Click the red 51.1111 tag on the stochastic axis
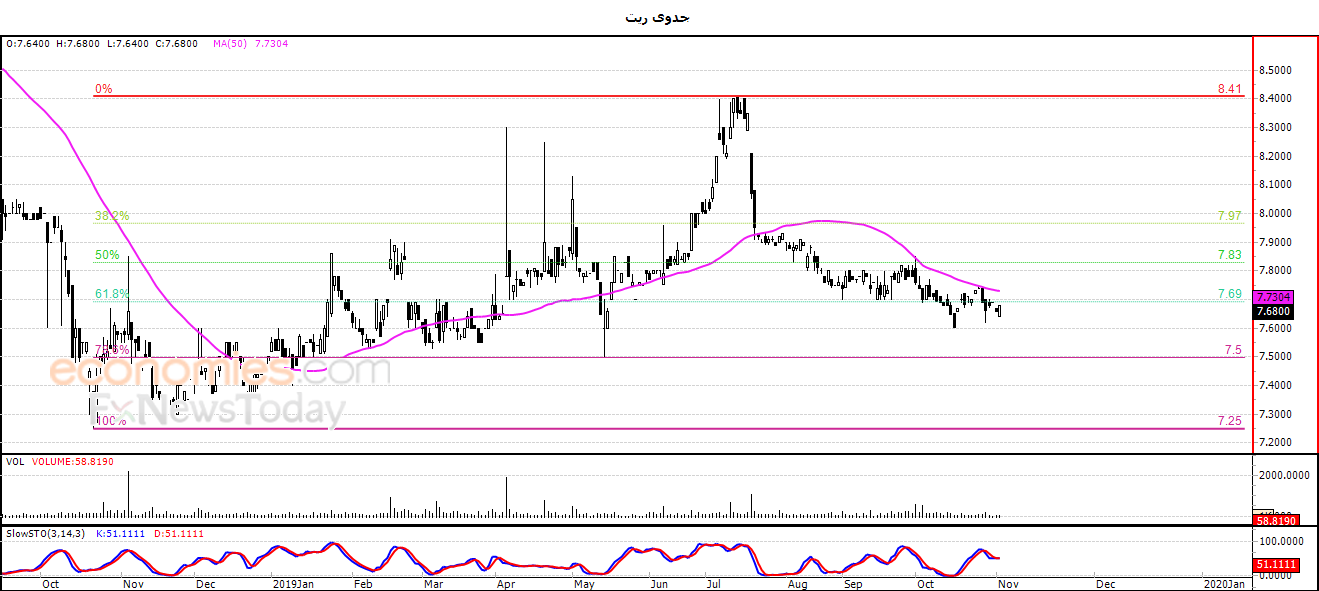 (1274, 564)
